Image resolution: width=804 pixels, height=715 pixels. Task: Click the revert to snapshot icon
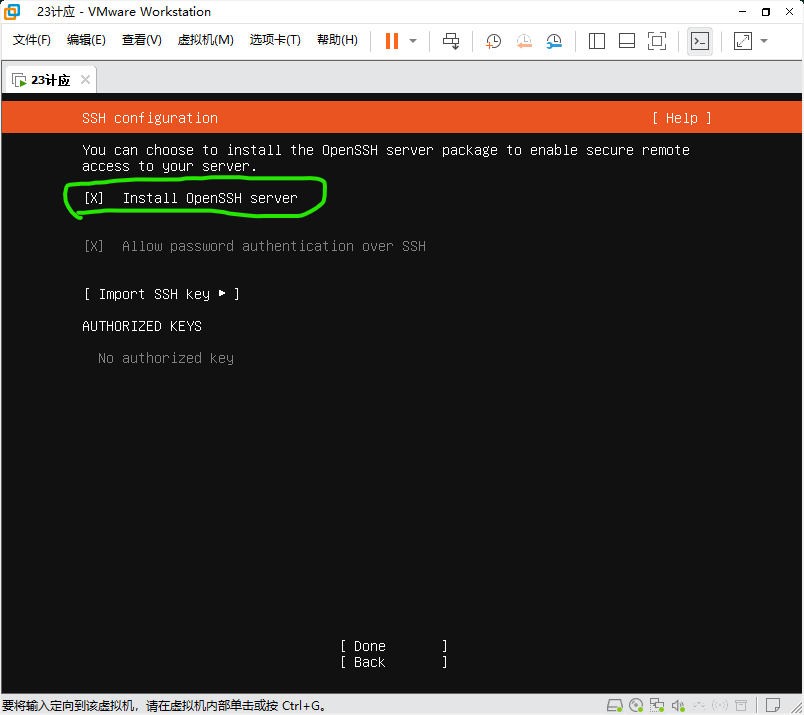[x=524, y=41]
